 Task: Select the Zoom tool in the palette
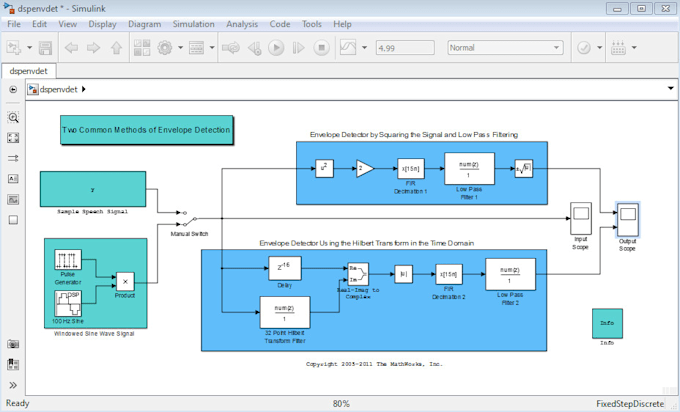(13, 118)
